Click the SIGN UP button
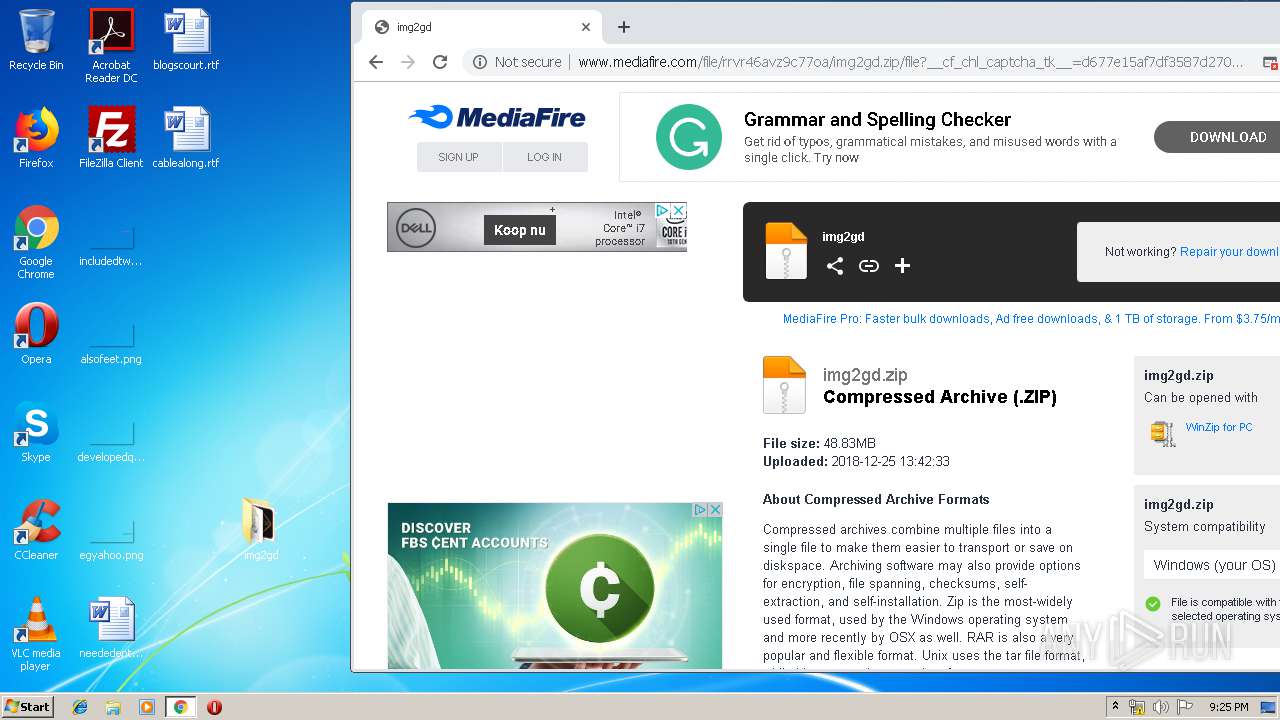This screenshot has height=720, width=1280. tap(458, 157)
